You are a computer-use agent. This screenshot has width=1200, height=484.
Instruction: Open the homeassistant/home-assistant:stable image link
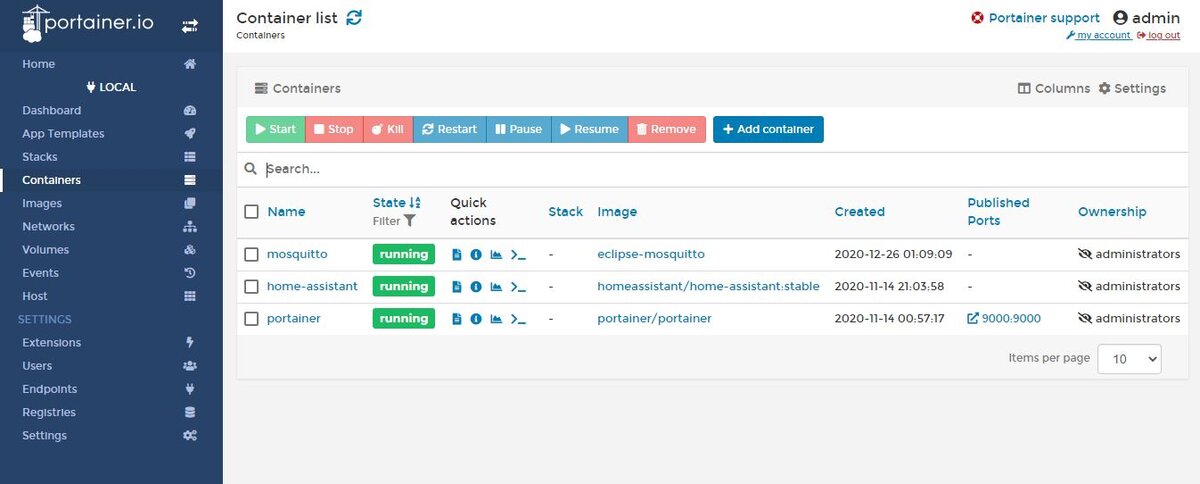(x=708, y=287)
